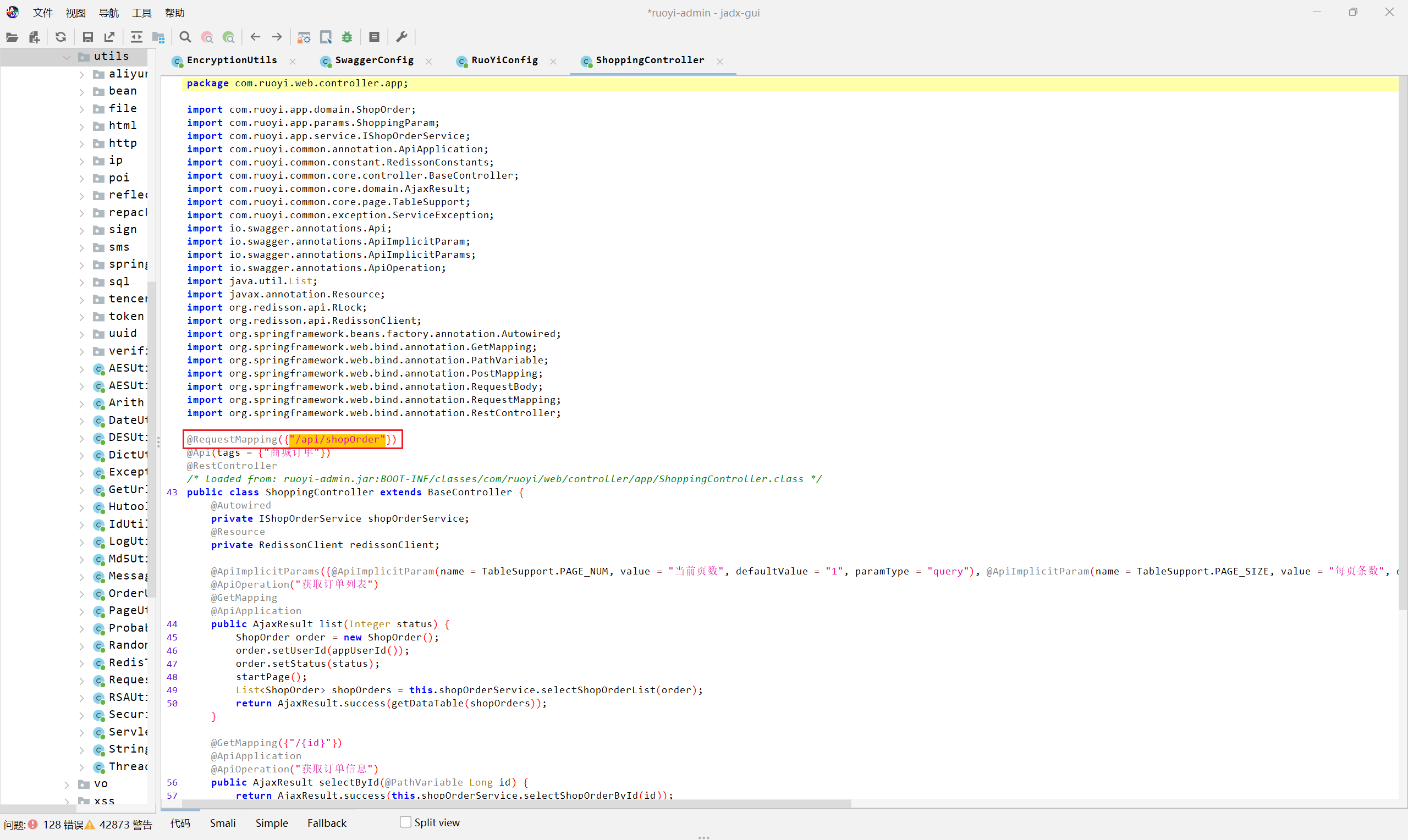1408x840 pixels.
Task: Expand the token folder node
Action: click(81, 317)
